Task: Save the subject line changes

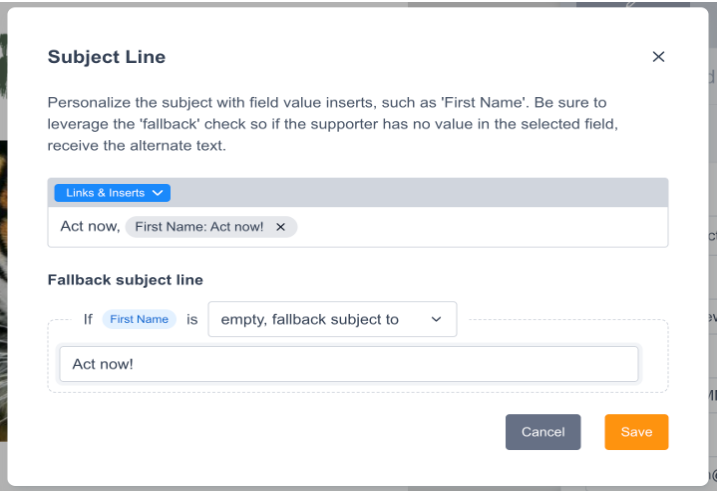Action: click(636, 432)
